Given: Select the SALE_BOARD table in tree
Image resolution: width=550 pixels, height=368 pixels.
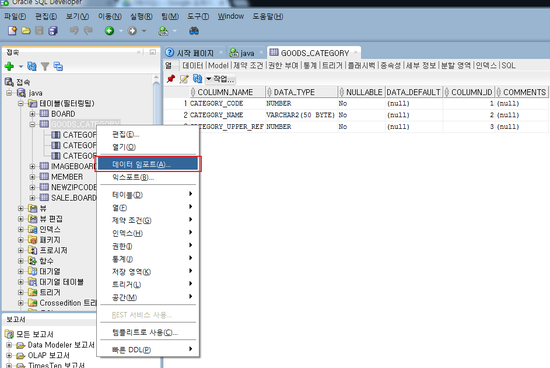Looking at the screenshot, I should coord(74,198).
